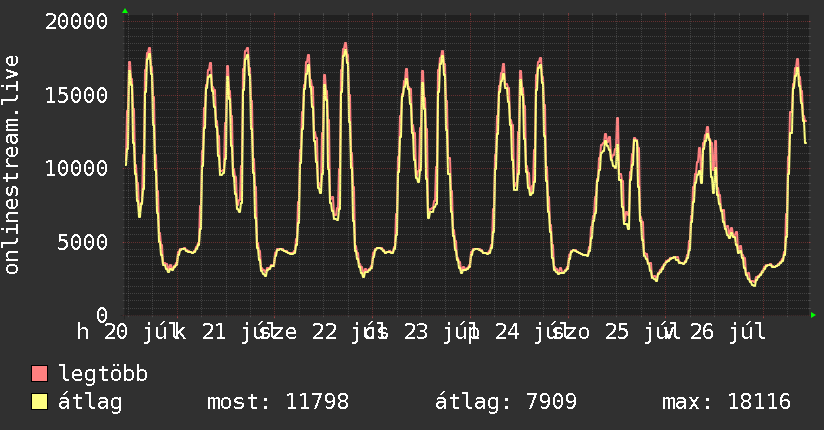Screen dimensions: 824x430
Task: Click the k 21 júl date label
Action: [x=224, y=332]
